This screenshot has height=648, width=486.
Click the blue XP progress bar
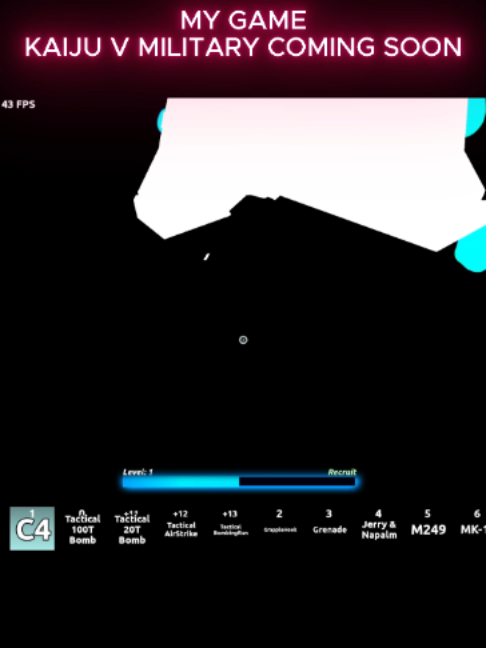(x=239, y=481)
